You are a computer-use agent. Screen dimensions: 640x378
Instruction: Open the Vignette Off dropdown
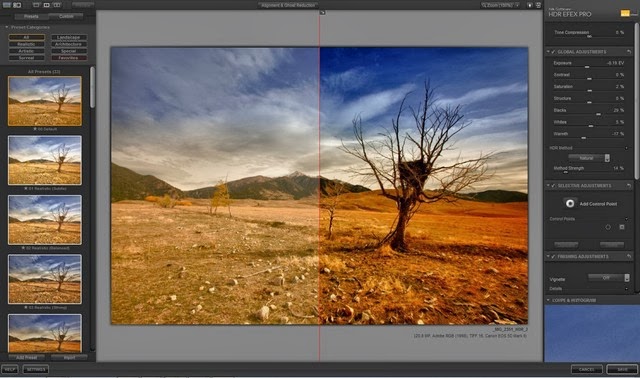click(609, 278)
